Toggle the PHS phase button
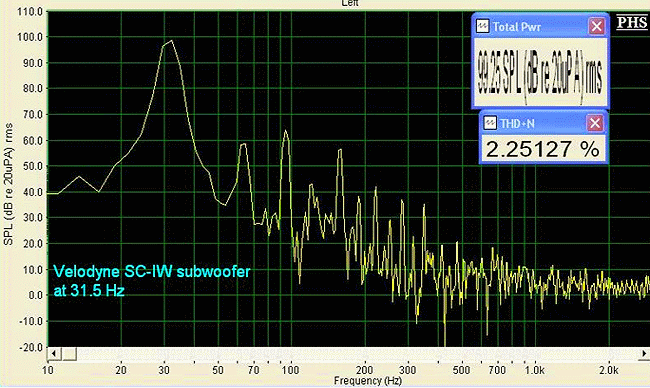The image size is (650, 388). [632, 22]
